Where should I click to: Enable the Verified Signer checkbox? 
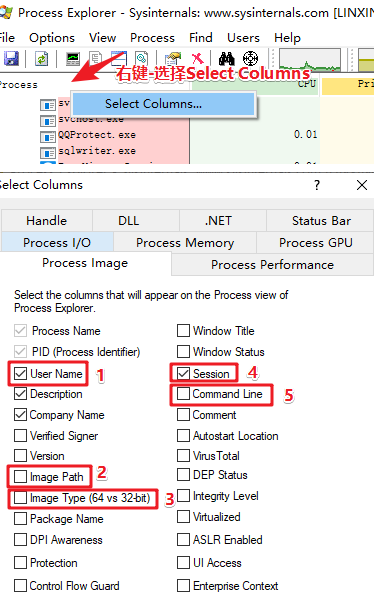tap(20, 436)
